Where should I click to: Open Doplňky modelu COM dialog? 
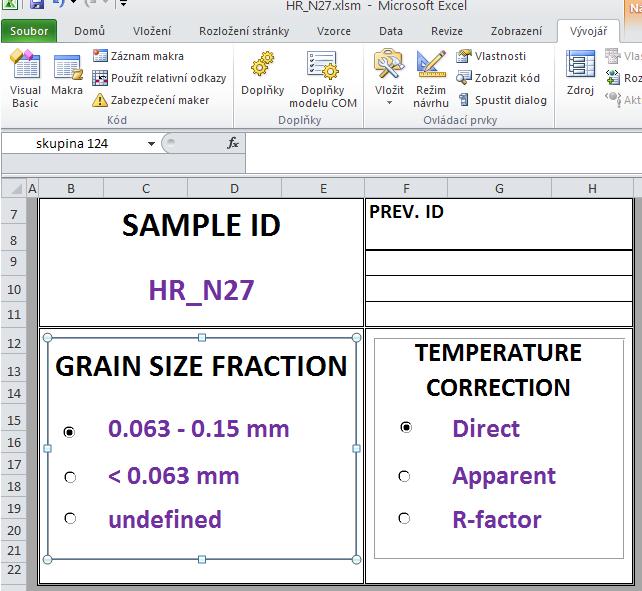[x=323, y=78]
